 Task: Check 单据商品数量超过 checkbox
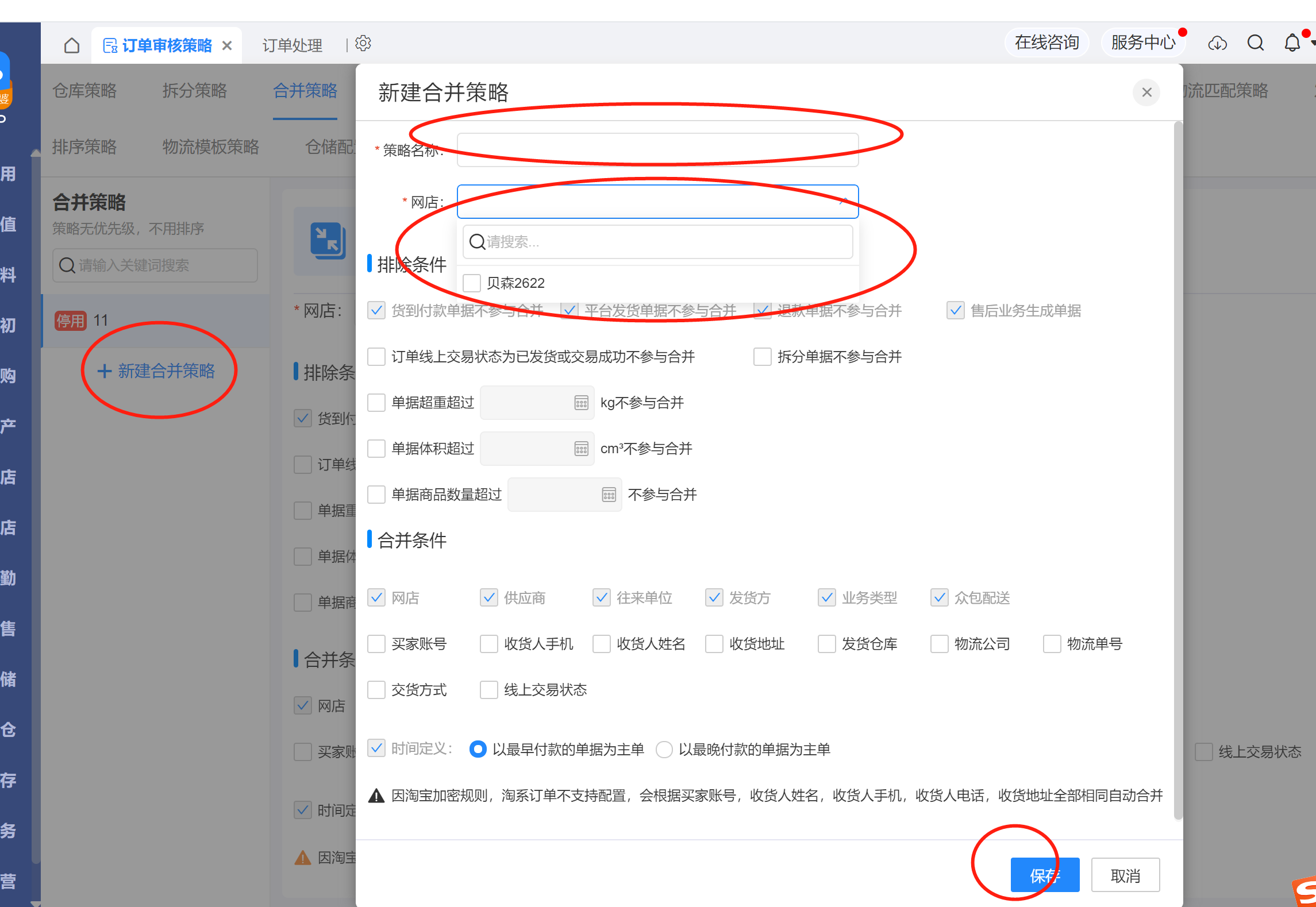(x=376, y=495)
